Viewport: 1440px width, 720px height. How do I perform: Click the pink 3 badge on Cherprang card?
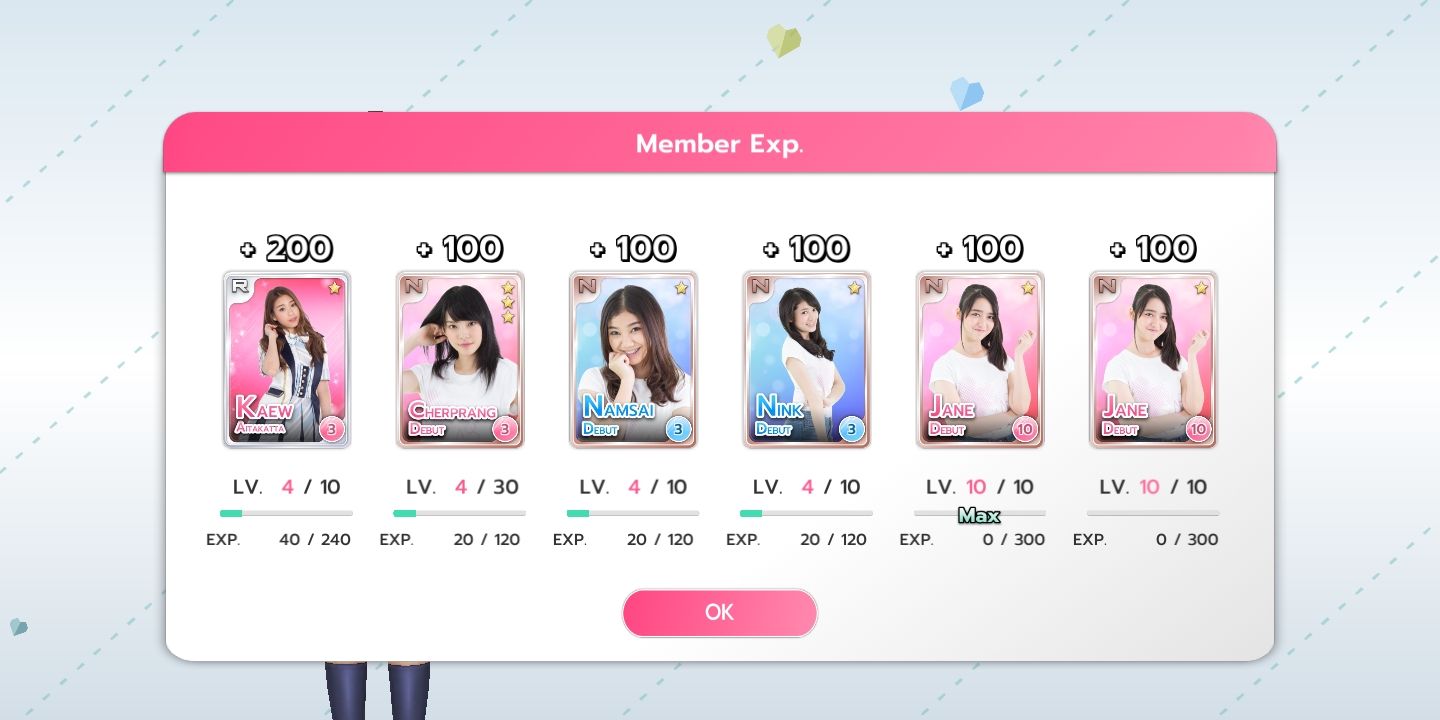click(505, 430)
